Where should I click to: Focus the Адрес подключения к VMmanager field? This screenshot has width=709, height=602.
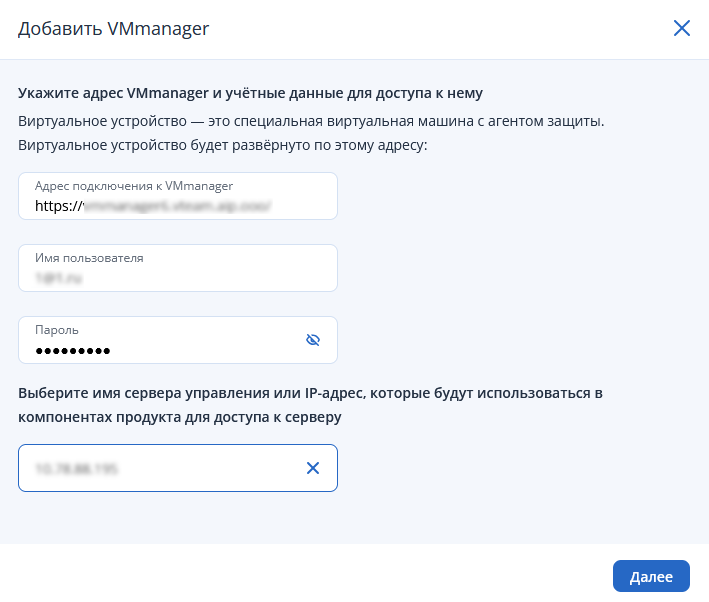click(x=178, y=196)
